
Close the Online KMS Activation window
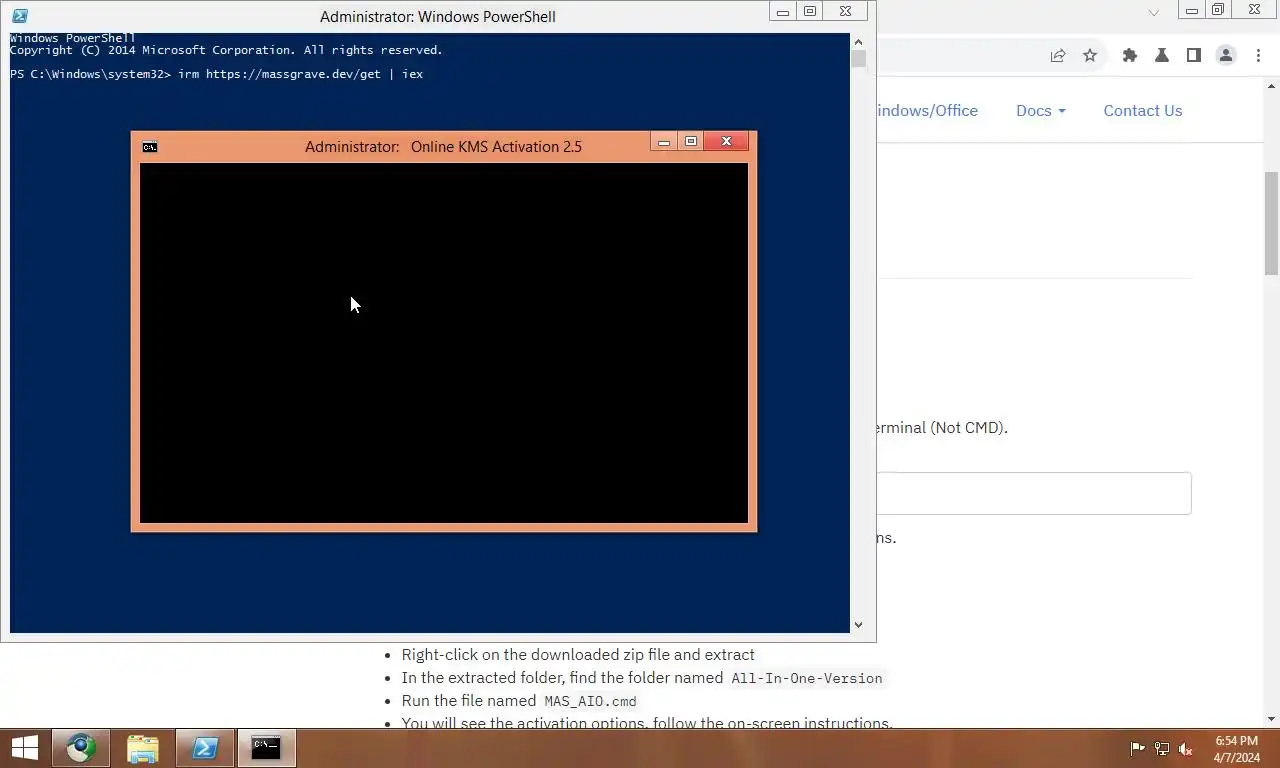click(727, 142)
